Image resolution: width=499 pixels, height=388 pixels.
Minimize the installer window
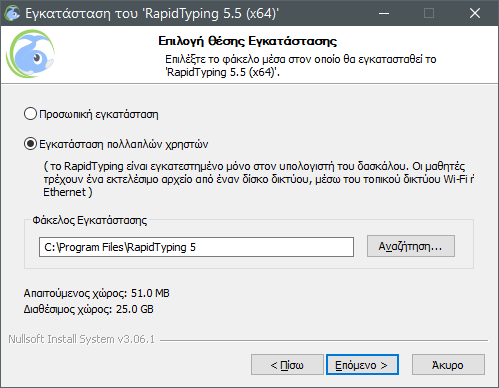click(384, 13)
